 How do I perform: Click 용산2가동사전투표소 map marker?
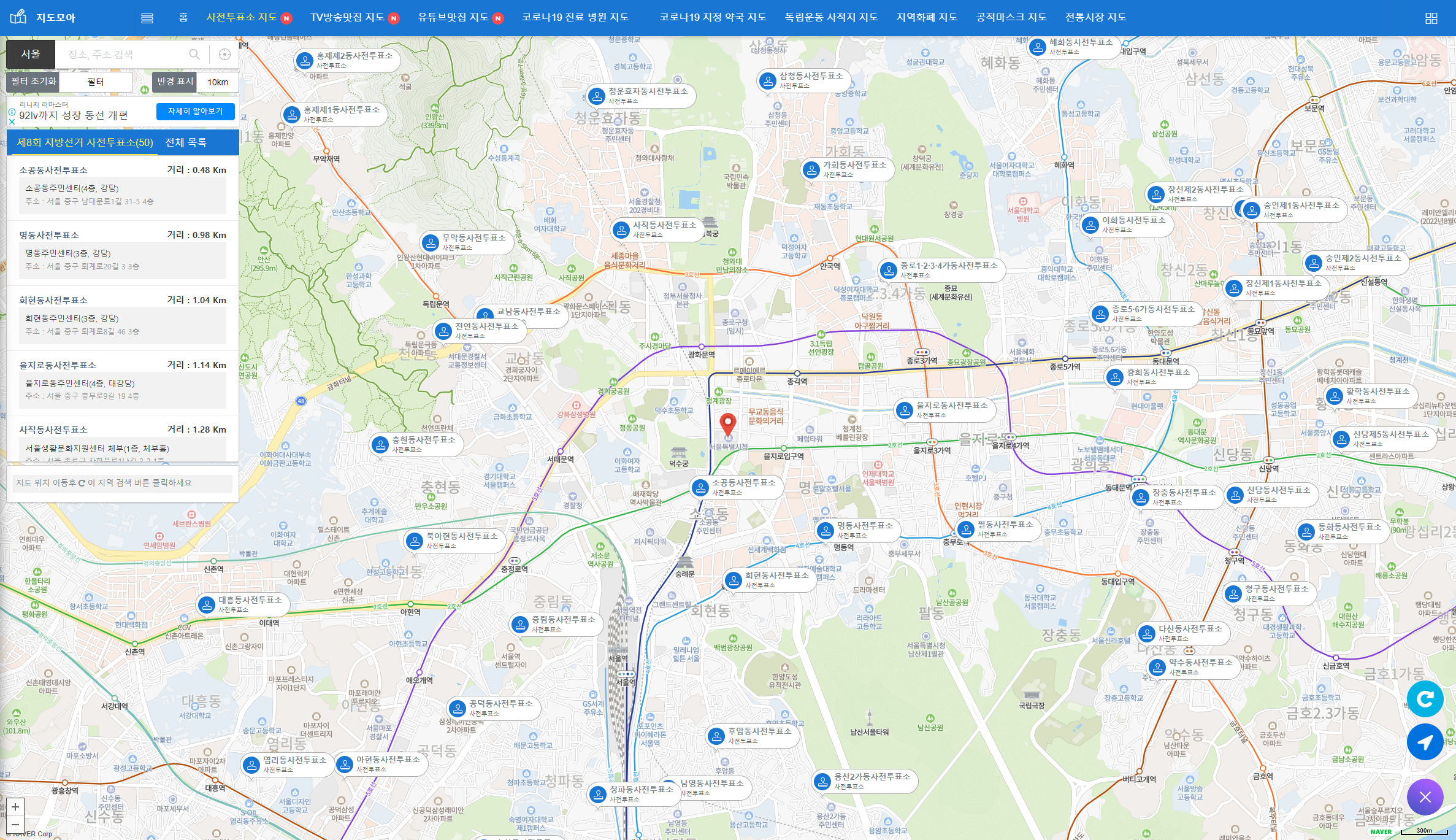[x=865, y=781]
